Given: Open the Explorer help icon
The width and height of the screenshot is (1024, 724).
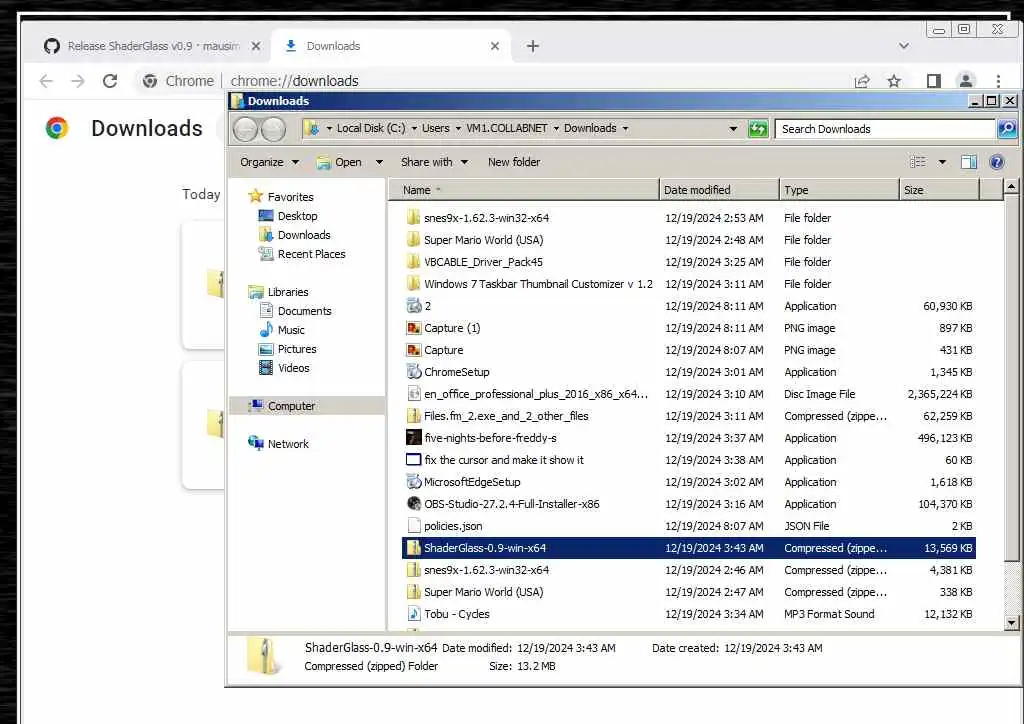Looking at the screenshot, I should click(997, 162).
